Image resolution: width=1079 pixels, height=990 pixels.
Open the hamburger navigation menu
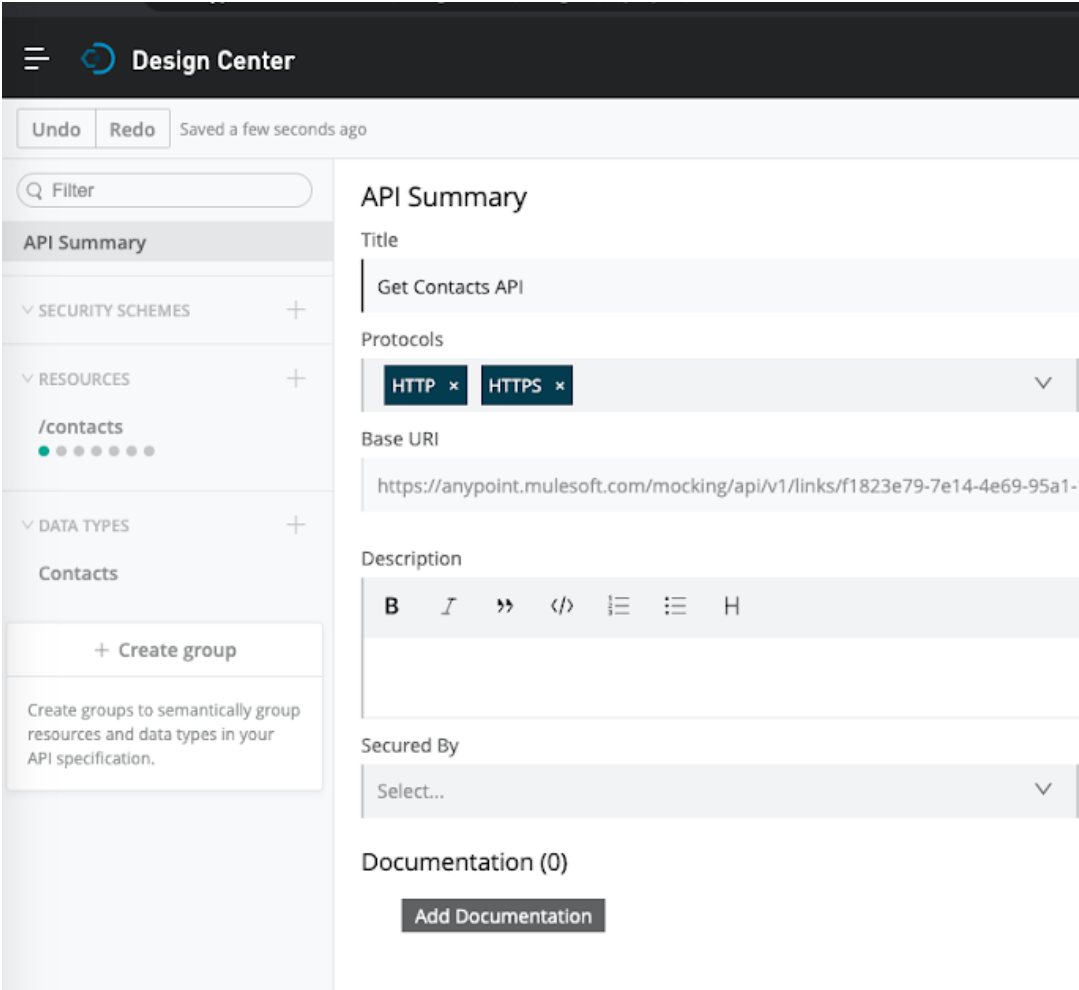(x=37, y=60)
